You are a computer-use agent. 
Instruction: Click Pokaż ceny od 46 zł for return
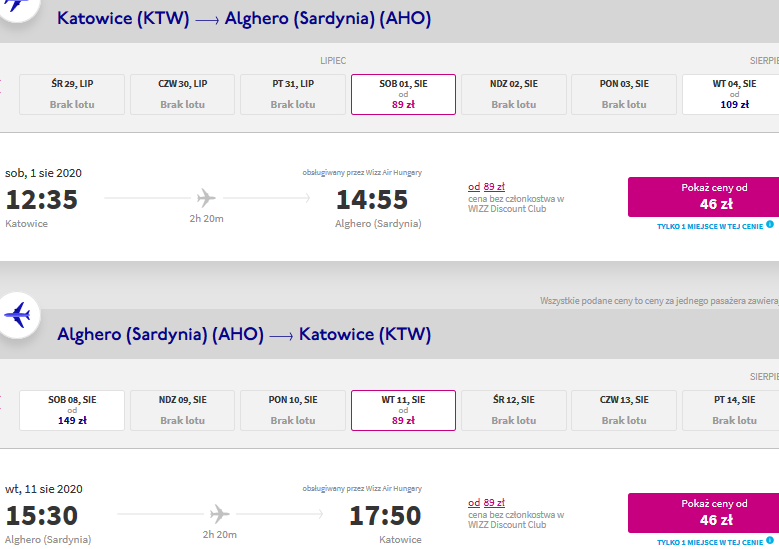[703, 513]
